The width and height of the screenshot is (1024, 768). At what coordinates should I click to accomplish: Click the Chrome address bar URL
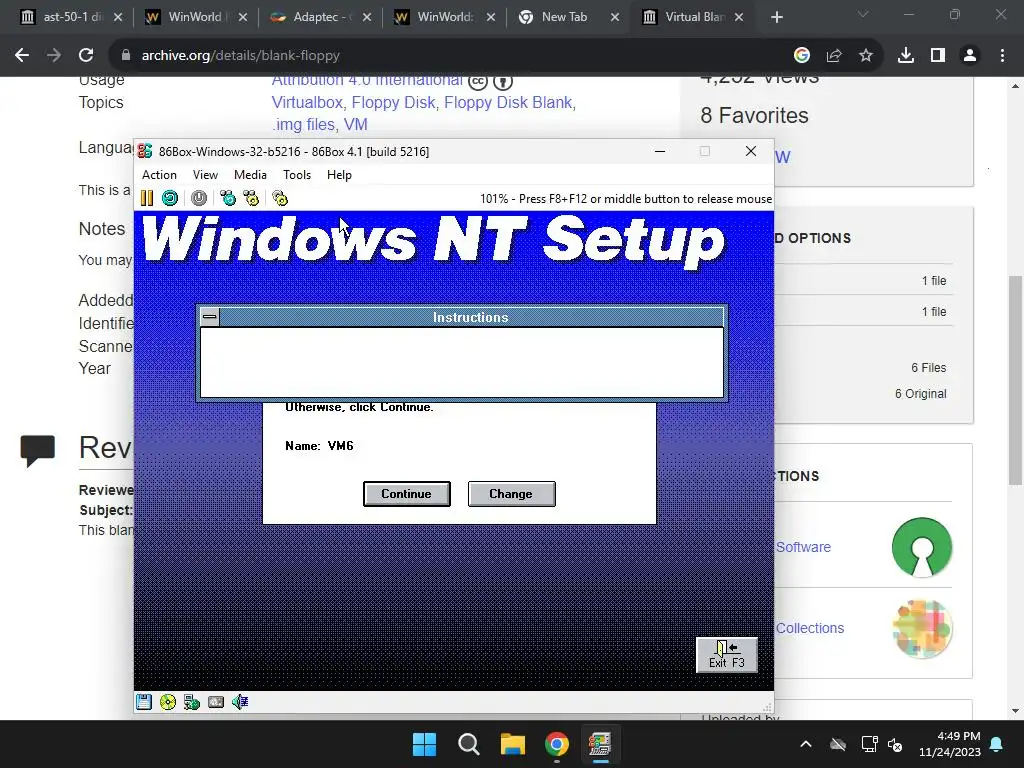[240, 56]
